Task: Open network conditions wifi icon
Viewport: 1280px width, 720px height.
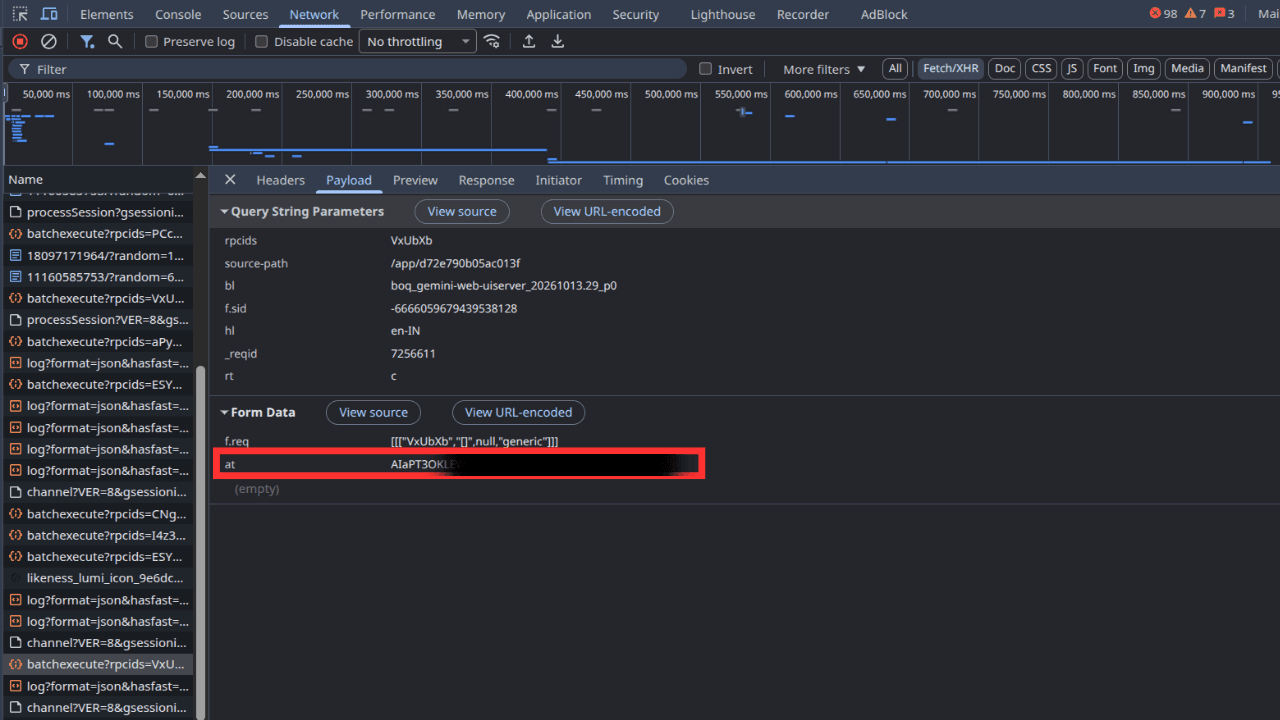Action: pyautogui.click(x=492, y=41)
